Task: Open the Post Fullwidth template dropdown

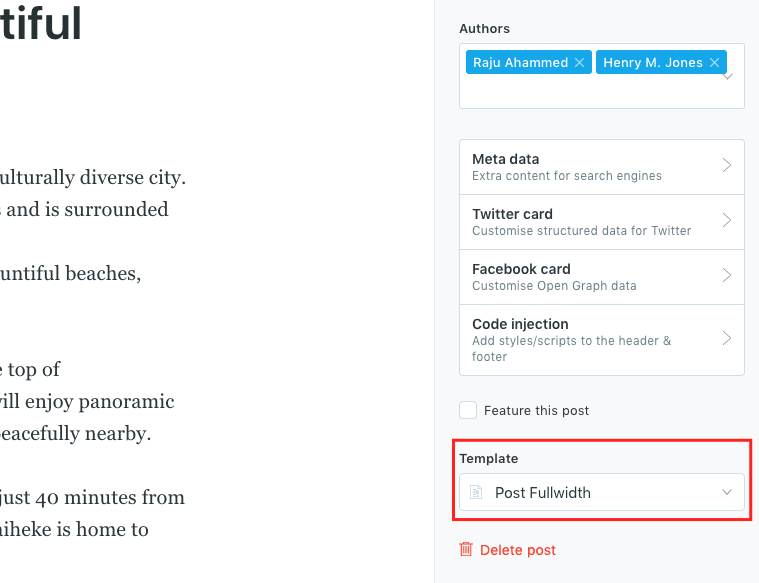Action: point(600,493)
